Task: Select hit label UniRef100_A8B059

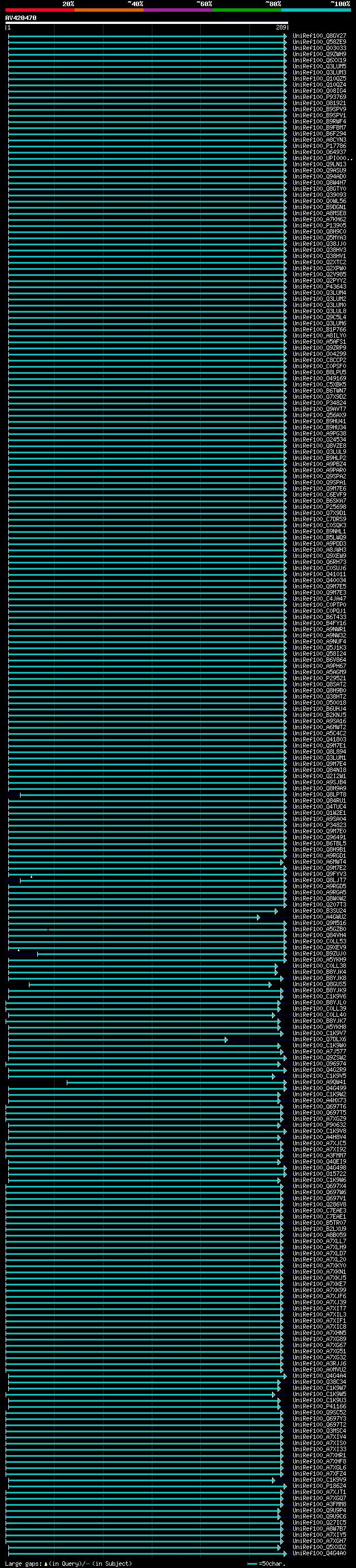Action: (319, 1235)
